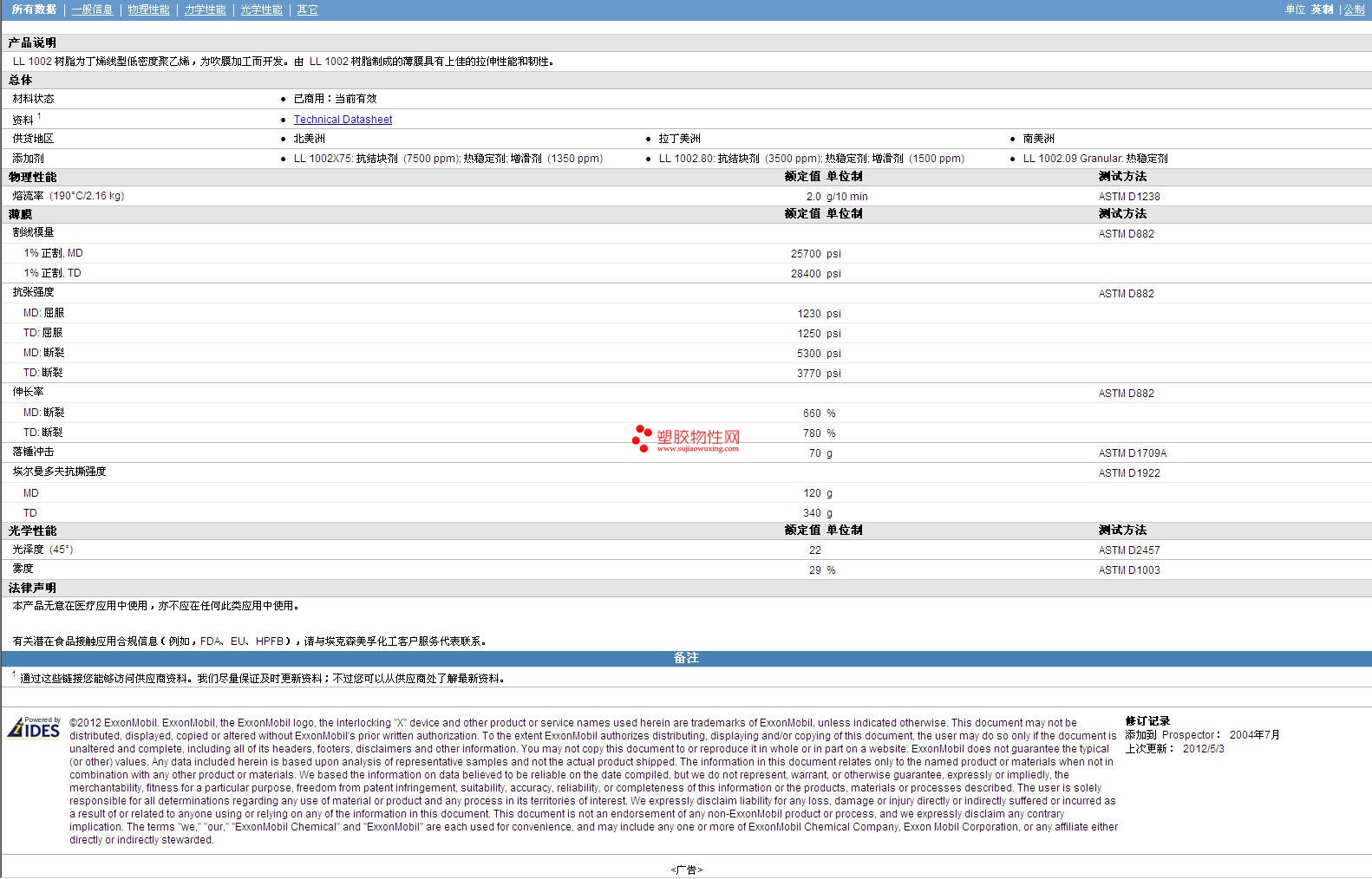Viewport: 1372px width, 879px height.
Task: Click the 广告 placeholder at bottom
Action: tap(686, 869)
